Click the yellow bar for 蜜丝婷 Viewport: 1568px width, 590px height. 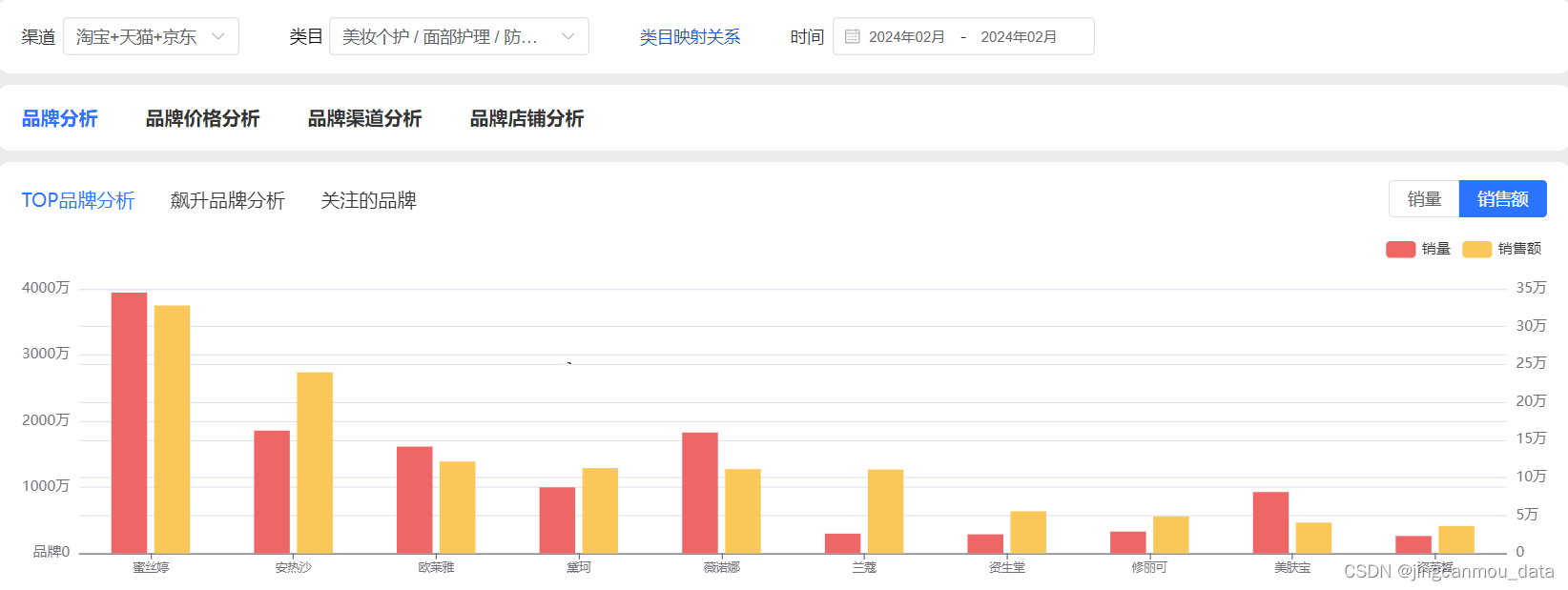[x=173, y=429]
